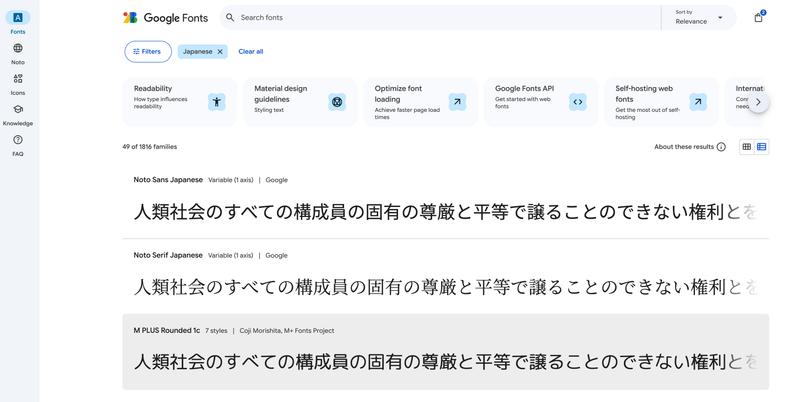The image size is (800, 402).
Task: Show next knowledge cards with chevron
Action: (x=758, y=102)
